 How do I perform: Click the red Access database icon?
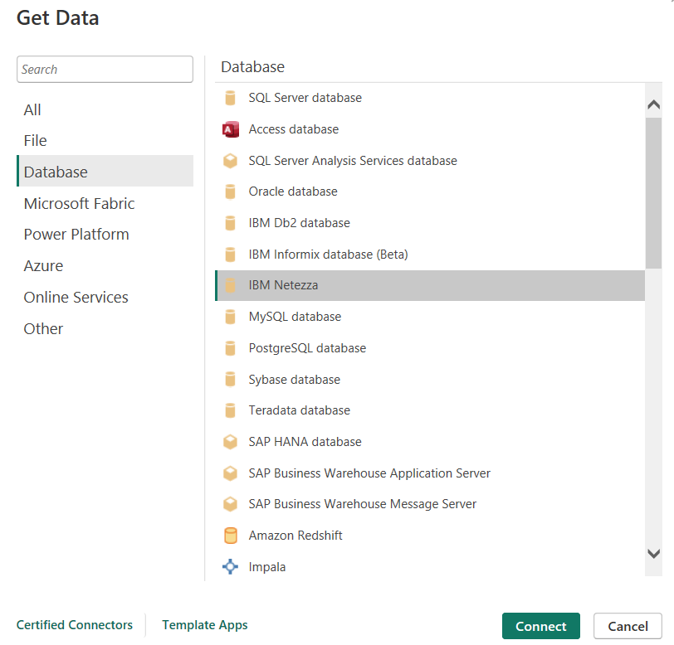pyautogui.click(x=230, y=129)
